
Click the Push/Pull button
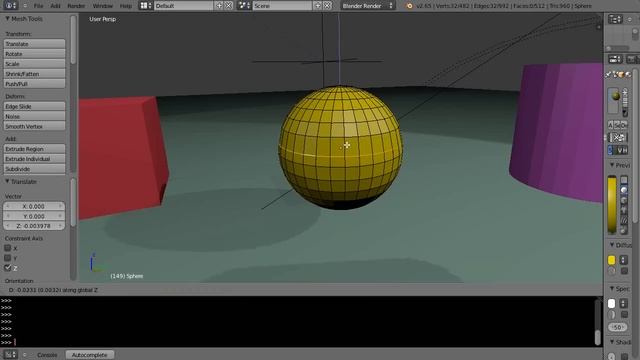(x=34, y=84)
